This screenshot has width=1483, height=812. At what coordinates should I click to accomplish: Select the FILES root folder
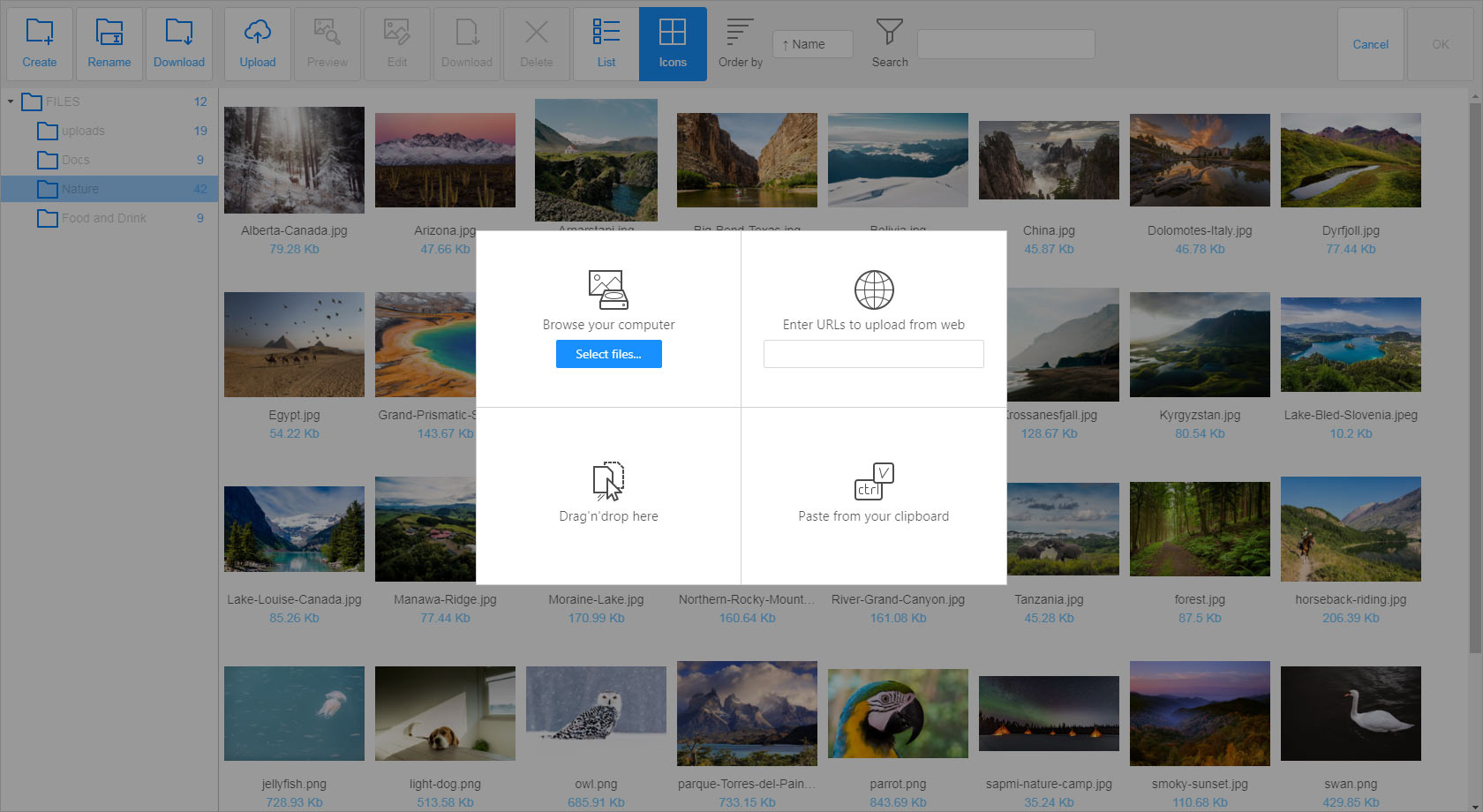tap(109, 101)
